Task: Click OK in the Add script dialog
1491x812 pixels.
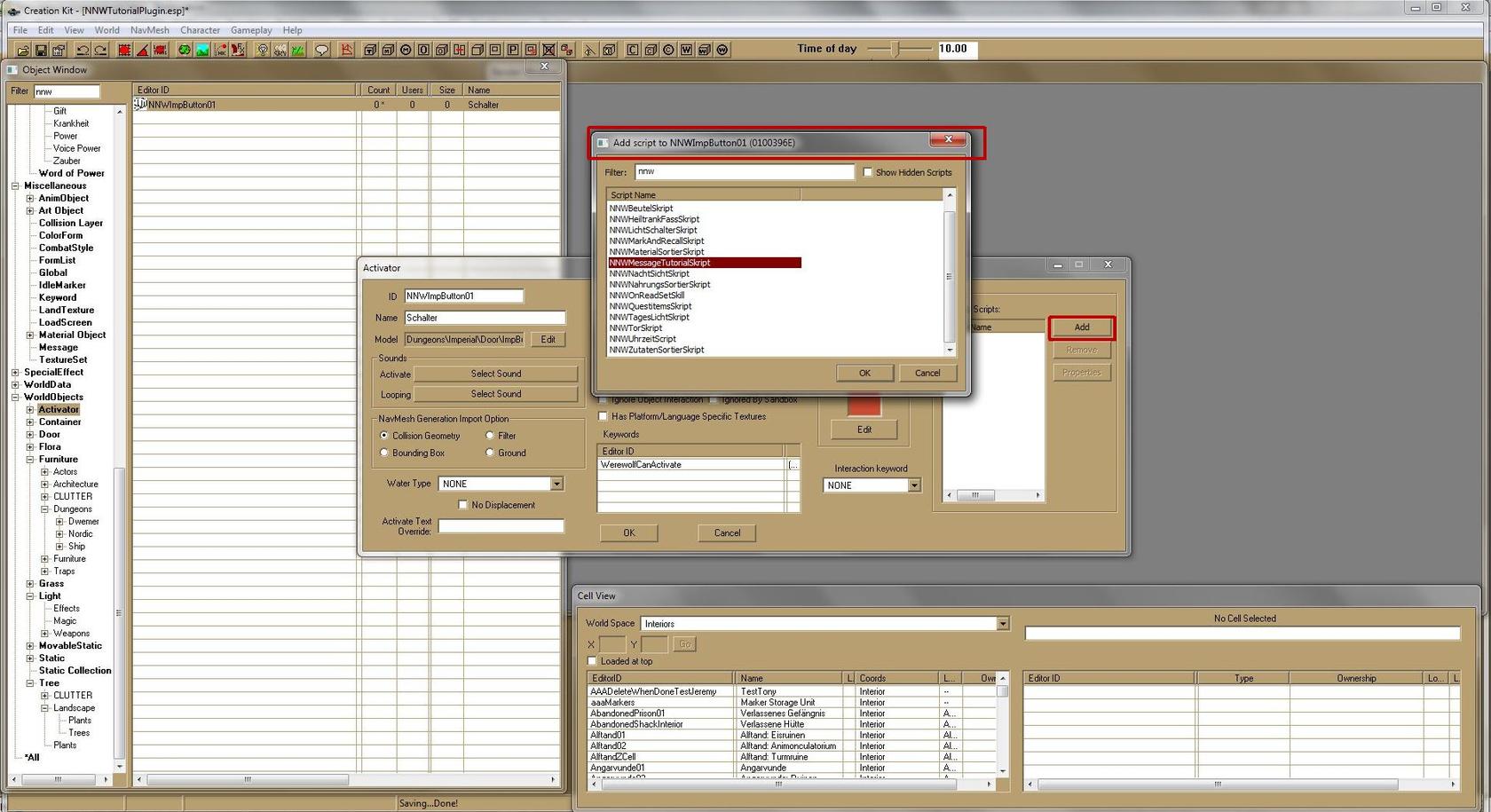Action: pyautogui.click(x=864, y=373)
